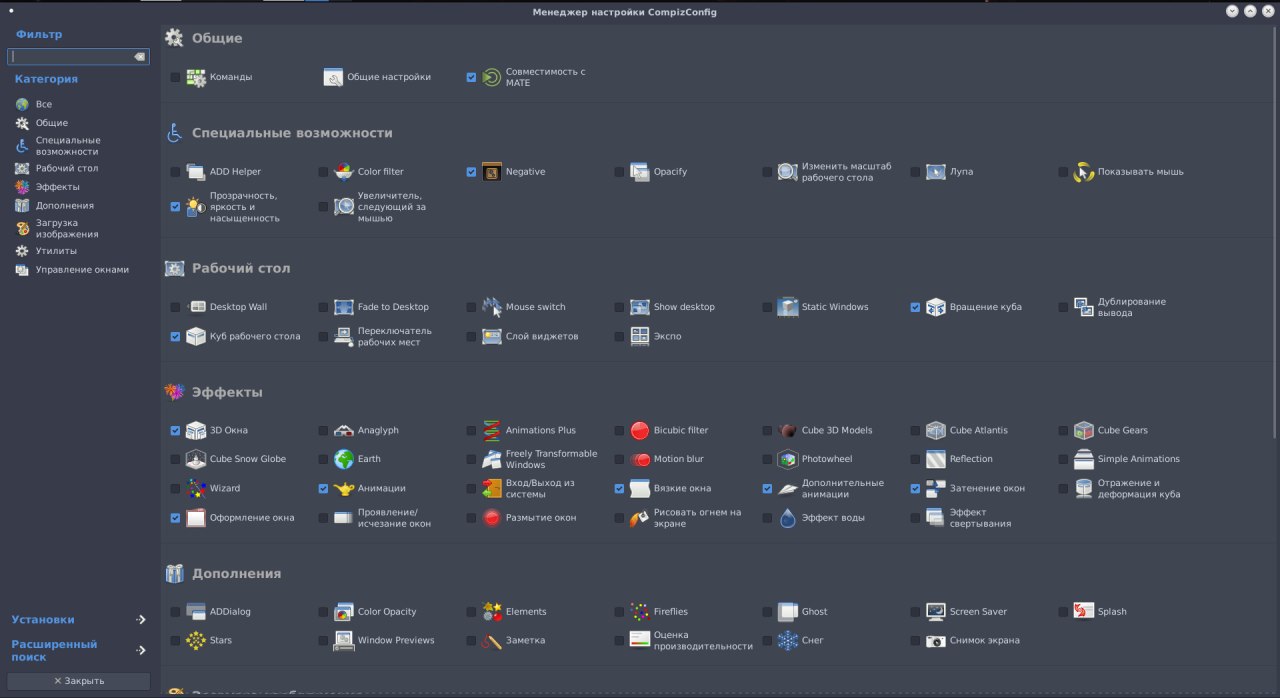Open the Opacify plugin icon
The height and width of the screenshot is (698, 1280).
click(x=639, y=172)
